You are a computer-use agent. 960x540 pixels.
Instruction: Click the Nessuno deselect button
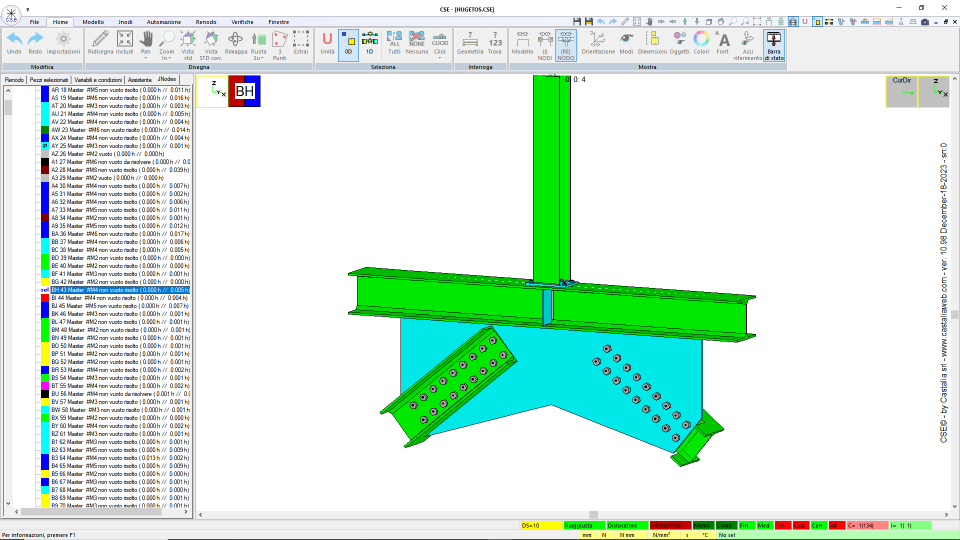[416, 43]
